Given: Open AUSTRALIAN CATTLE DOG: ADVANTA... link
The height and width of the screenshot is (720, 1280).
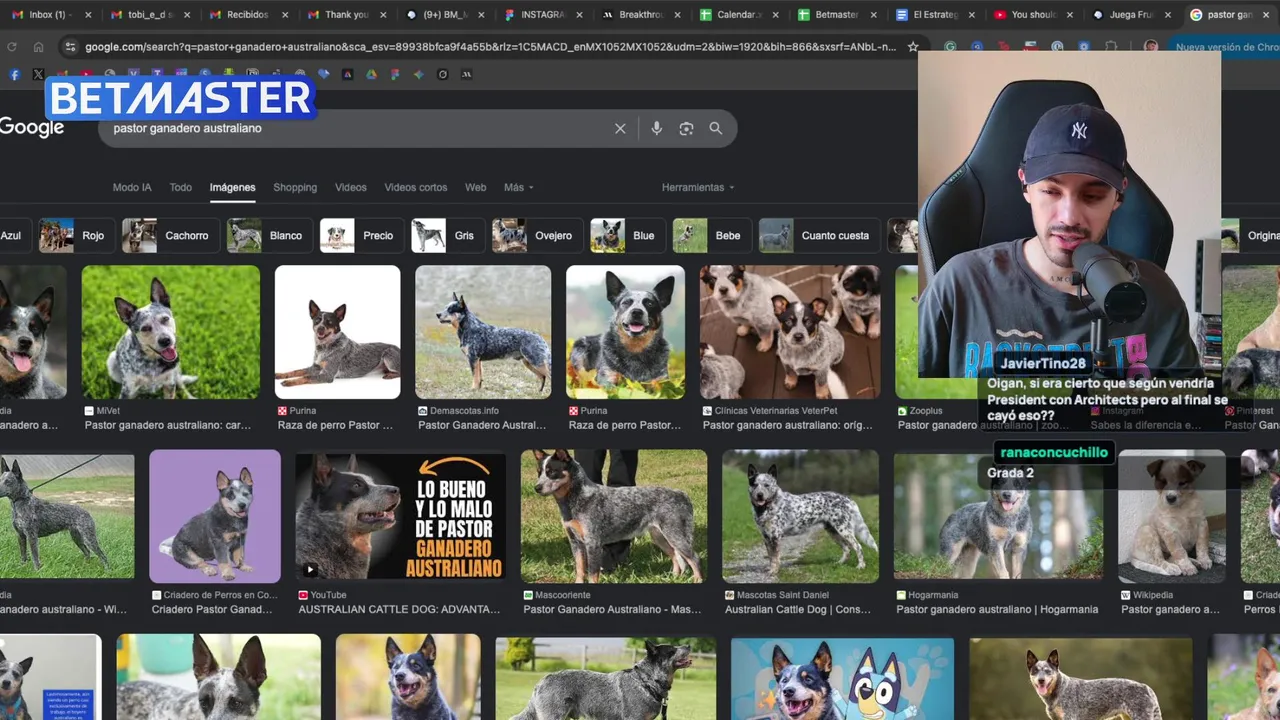Looking at the screenshot, I should point(399,609).
